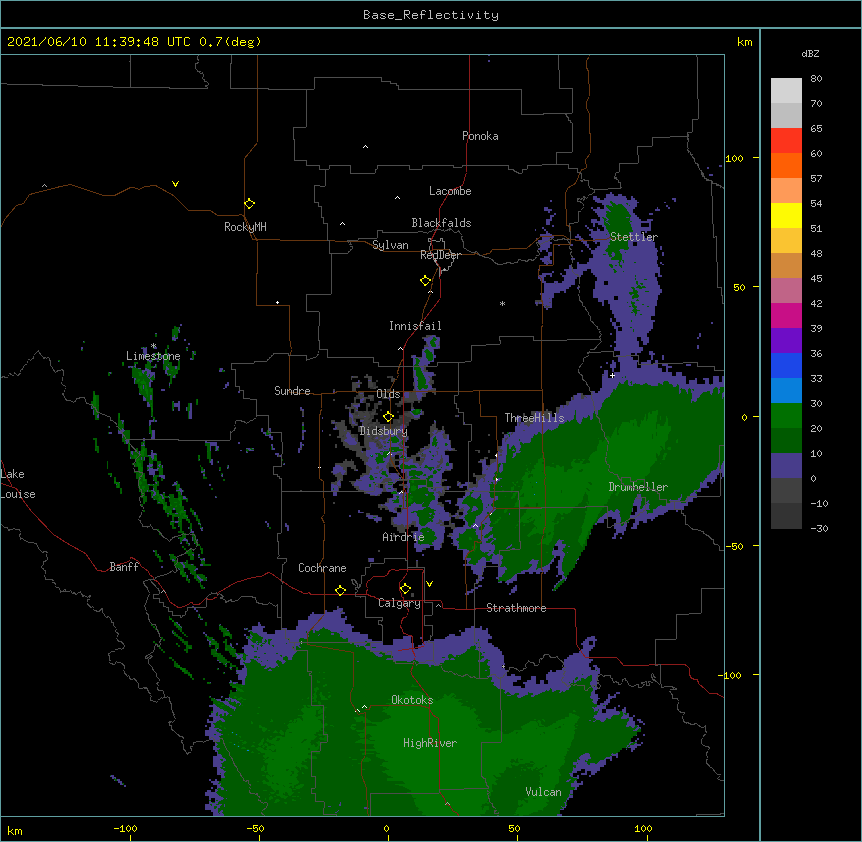Screen dimensions: 862x842
Task: Click the RedDeer city label
Action: 440,255
